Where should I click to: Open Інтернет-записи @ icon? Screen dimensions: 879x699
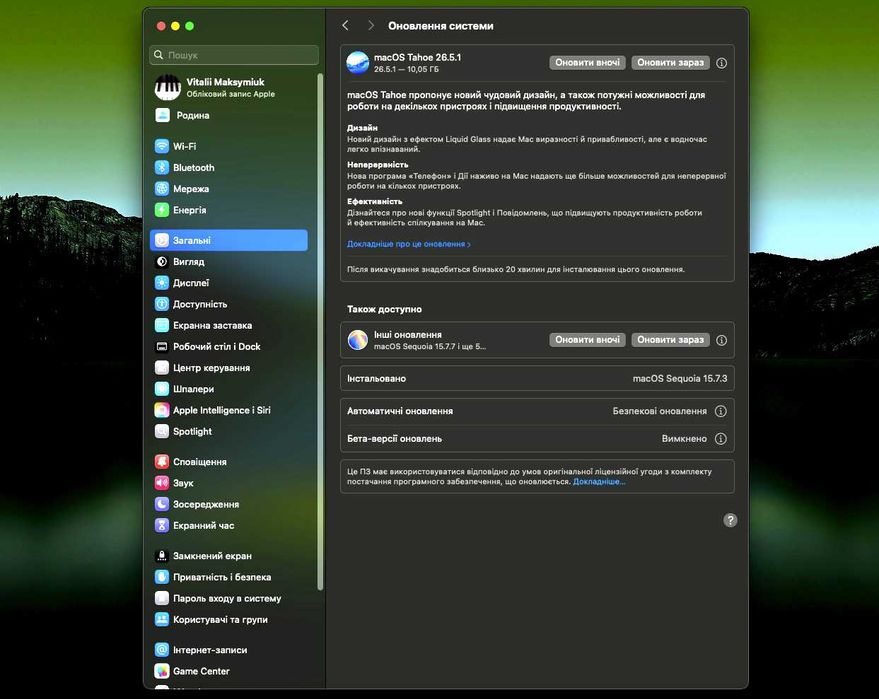point(161,650)
